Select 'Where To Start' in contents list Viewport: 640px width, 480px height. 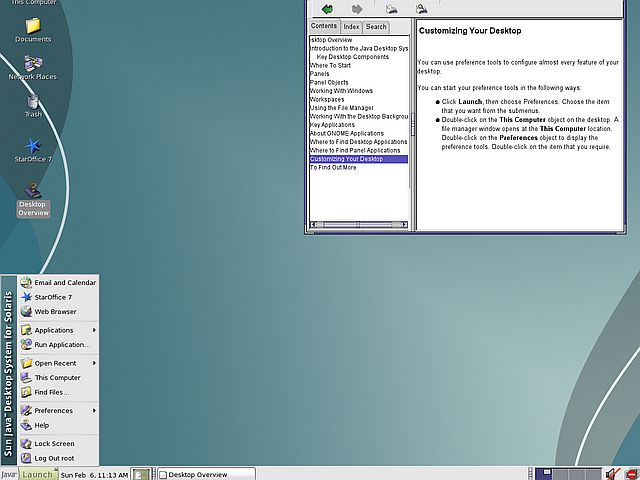tap(331, 65)
